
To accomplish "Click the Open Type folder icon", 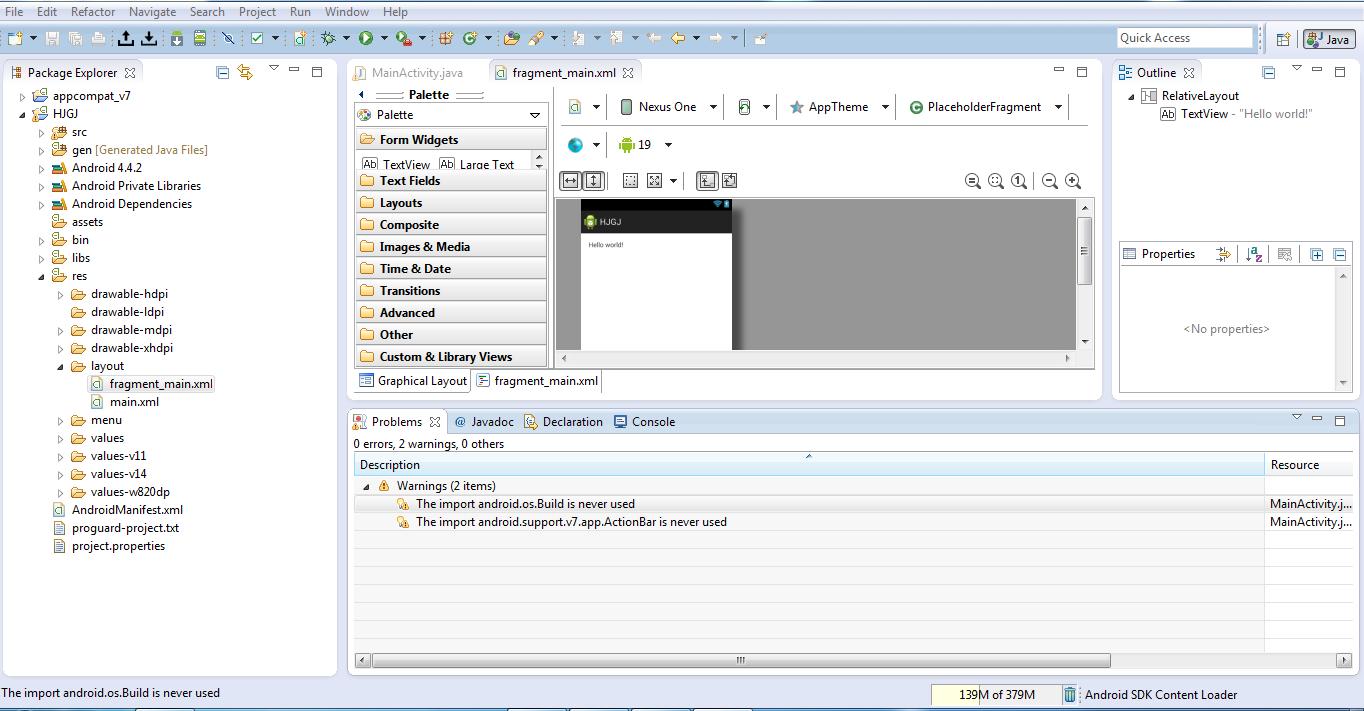I will click(512, 38).
